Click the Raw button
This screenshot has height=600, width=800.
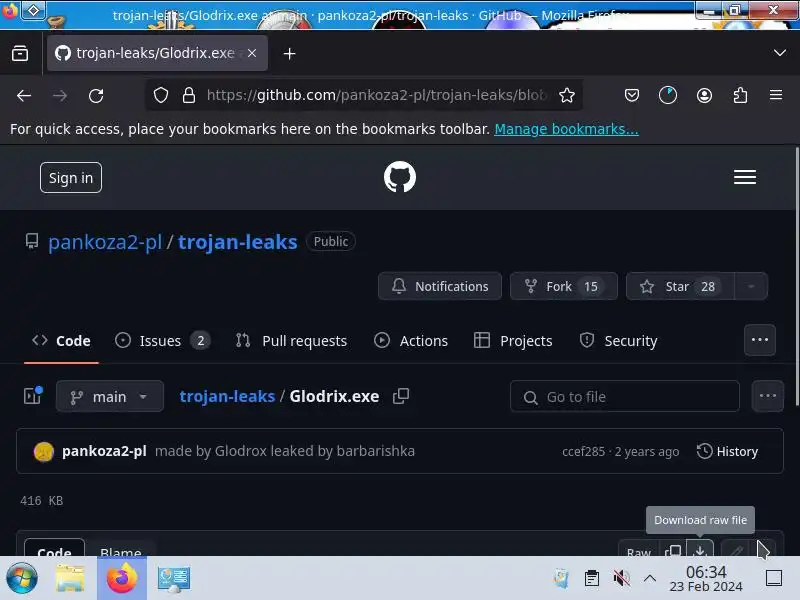(x=639, y=550)
